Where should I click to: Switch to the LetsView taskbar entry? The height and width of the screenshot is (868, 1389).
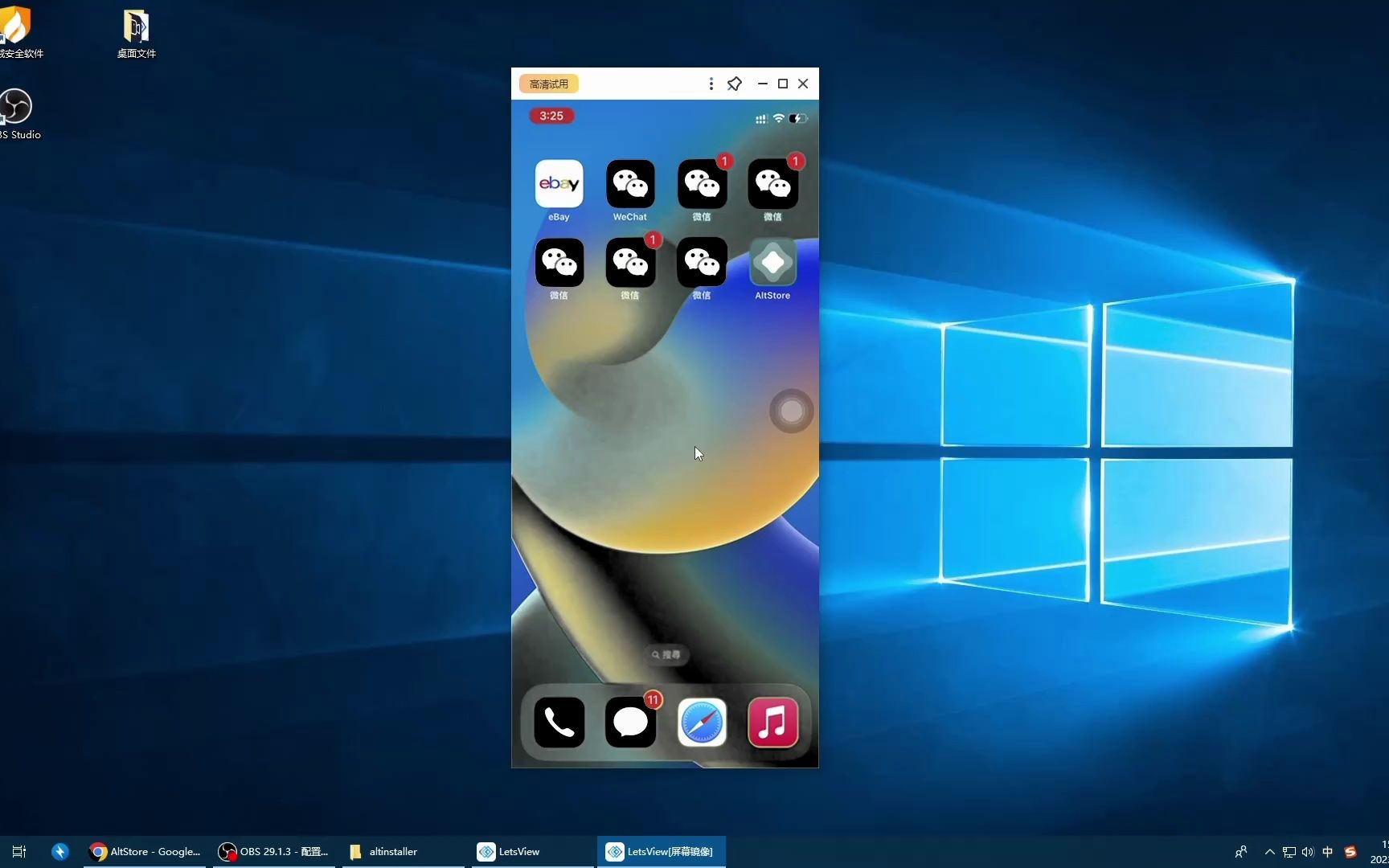coord(532,851)
